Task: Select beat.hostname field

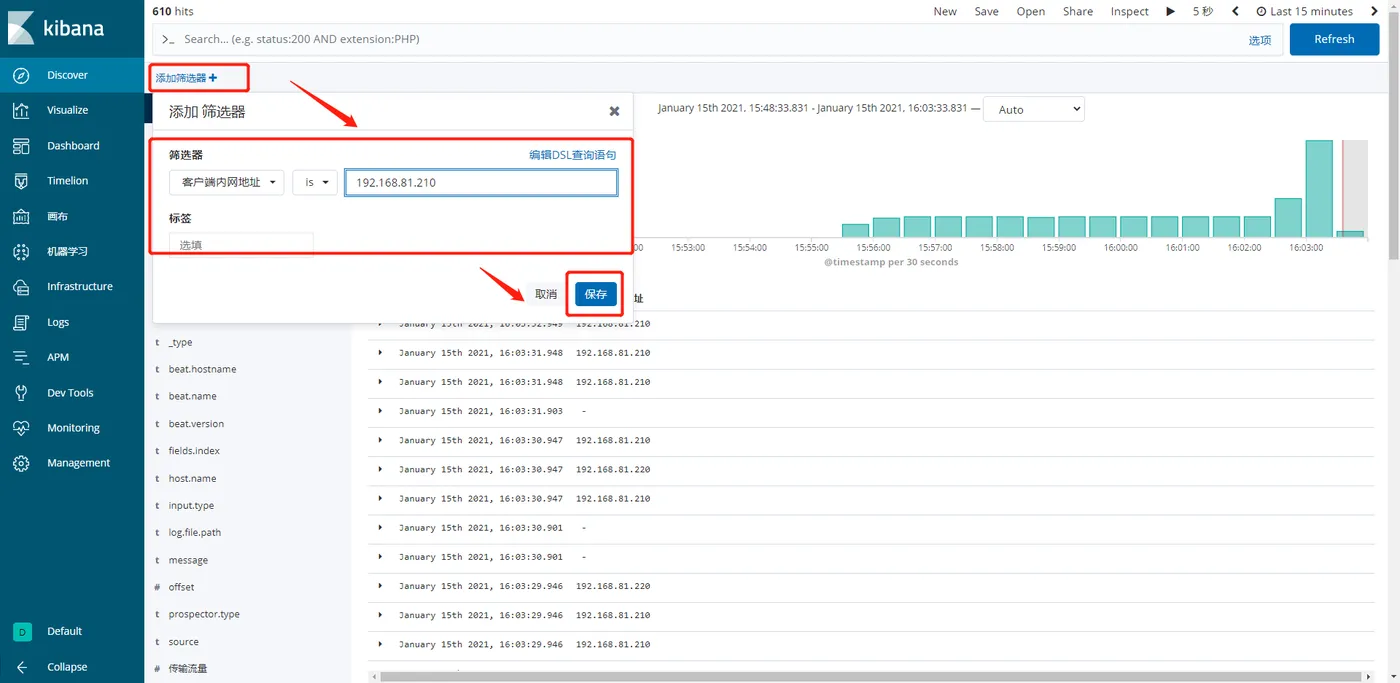Action: pyautogui.click(x=202, y=369)
